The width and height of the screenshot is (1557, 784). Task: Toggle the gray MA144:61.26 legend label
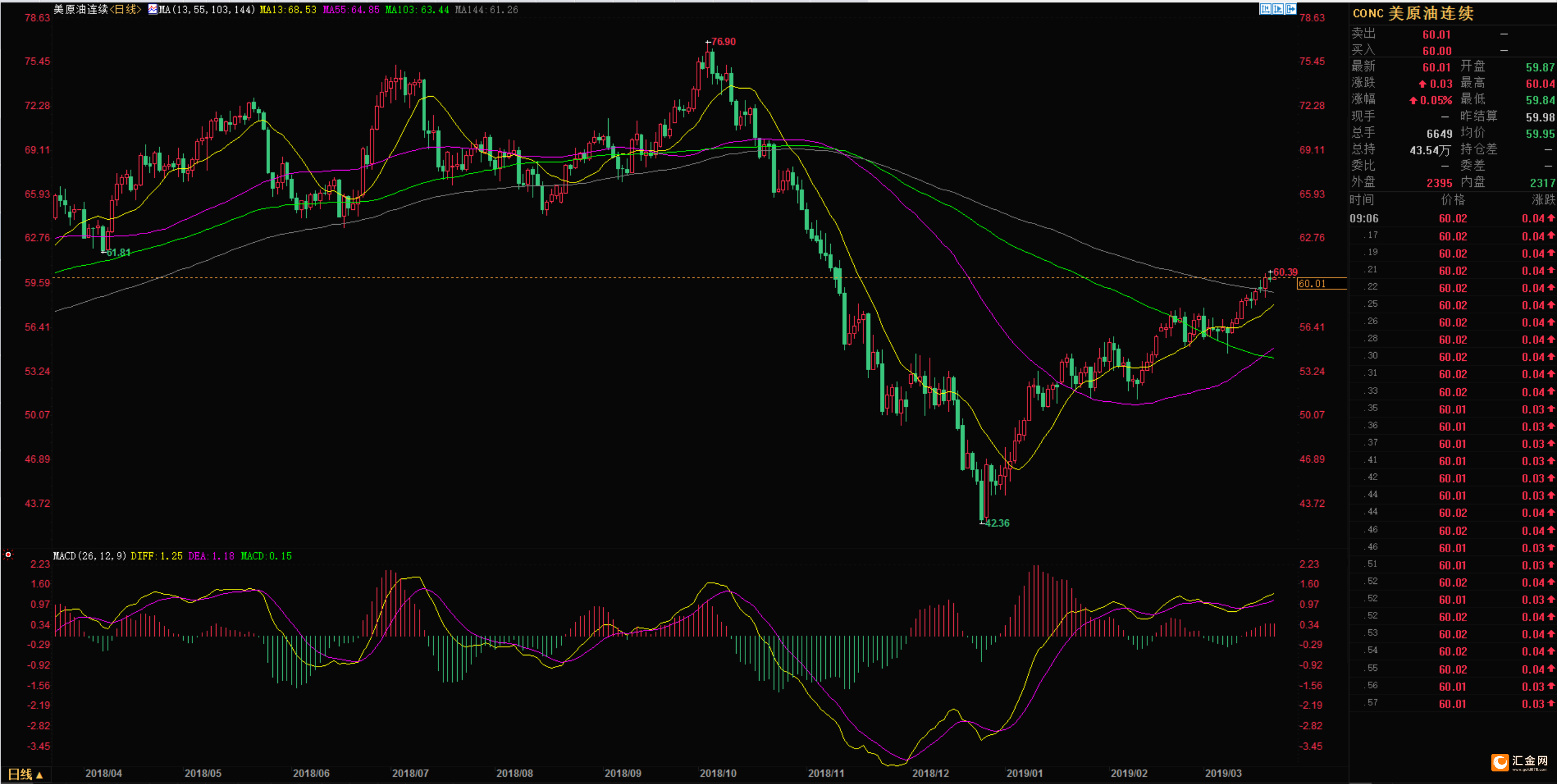486,10
